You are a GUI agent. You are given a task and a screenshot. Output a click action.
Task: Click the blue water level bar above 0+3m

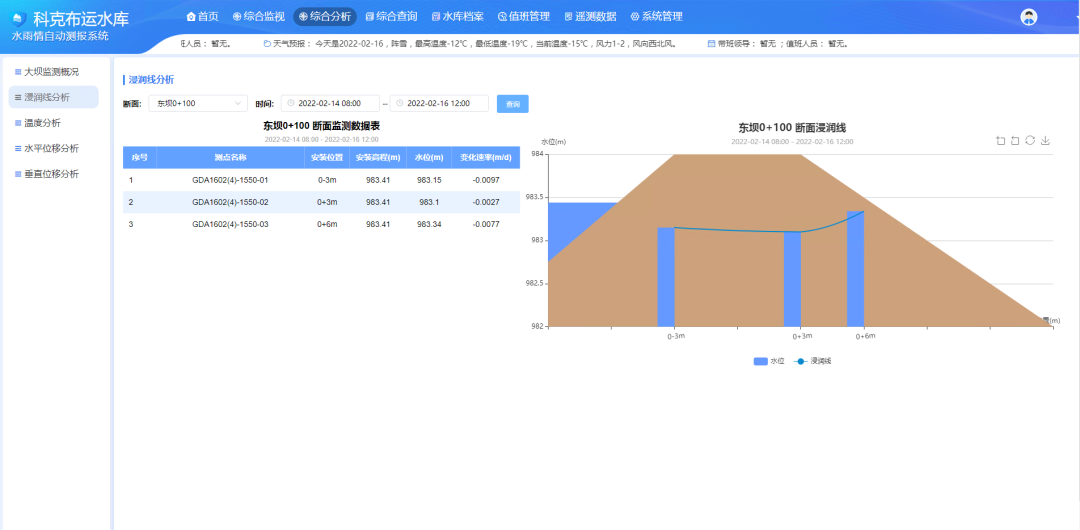793,278
